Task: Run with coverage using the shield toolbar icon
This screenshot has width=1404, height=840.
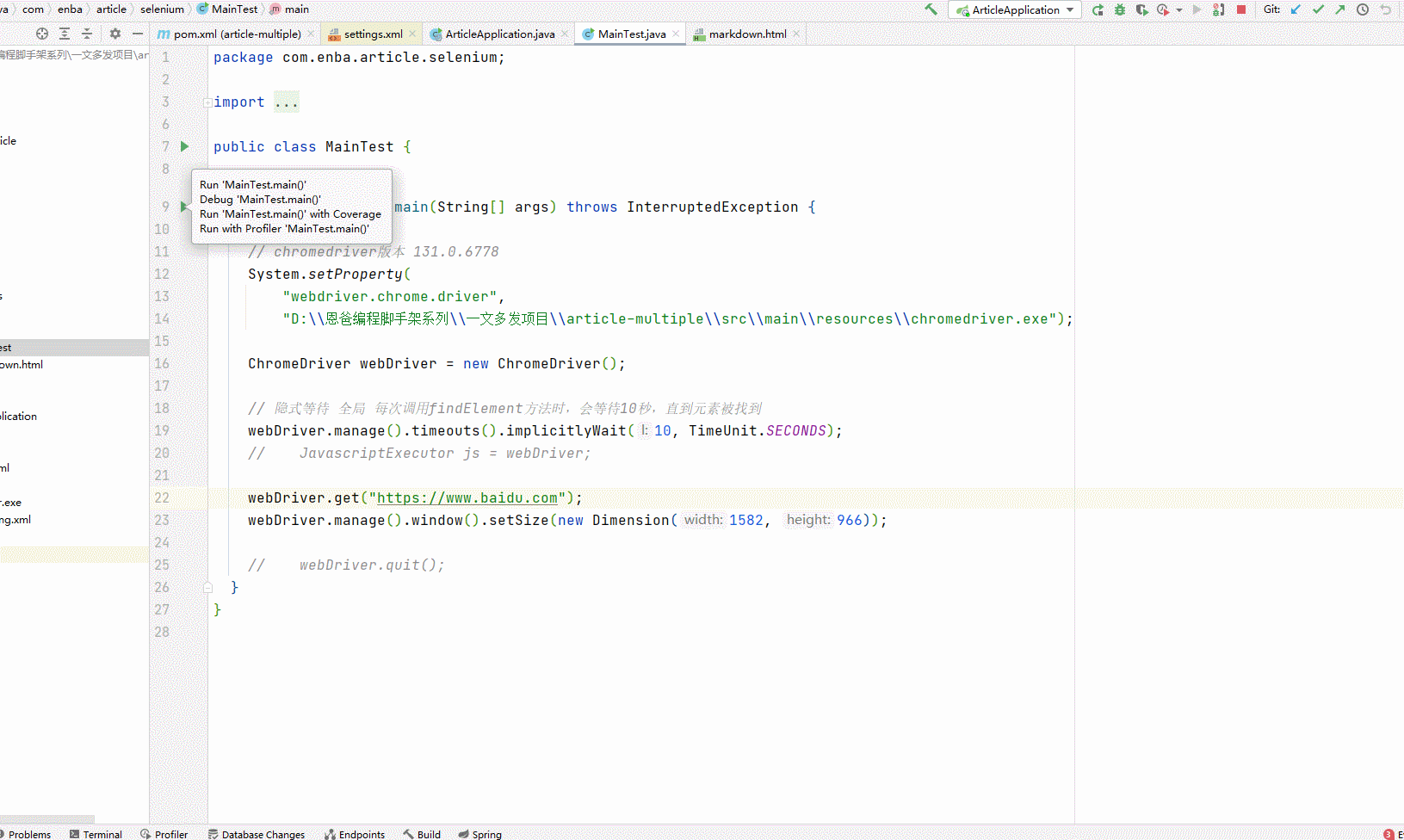Action: 1141,9
